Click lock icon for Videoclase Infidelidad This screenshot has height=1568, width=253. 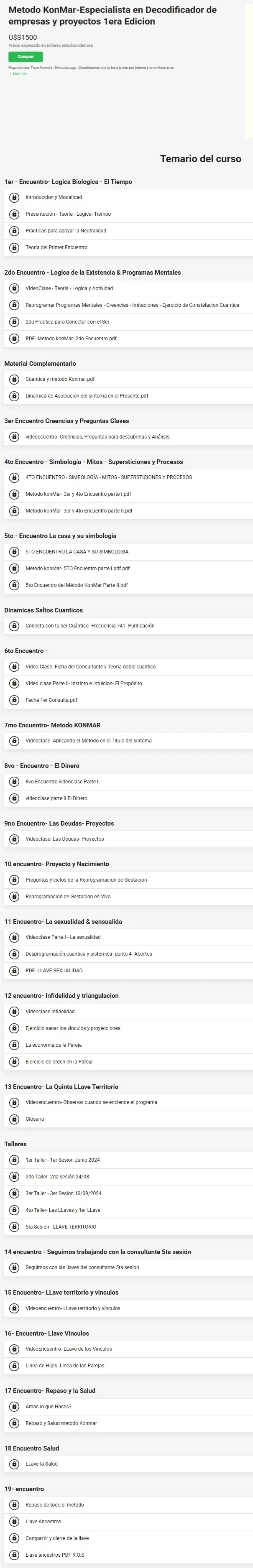(14, 1012)
